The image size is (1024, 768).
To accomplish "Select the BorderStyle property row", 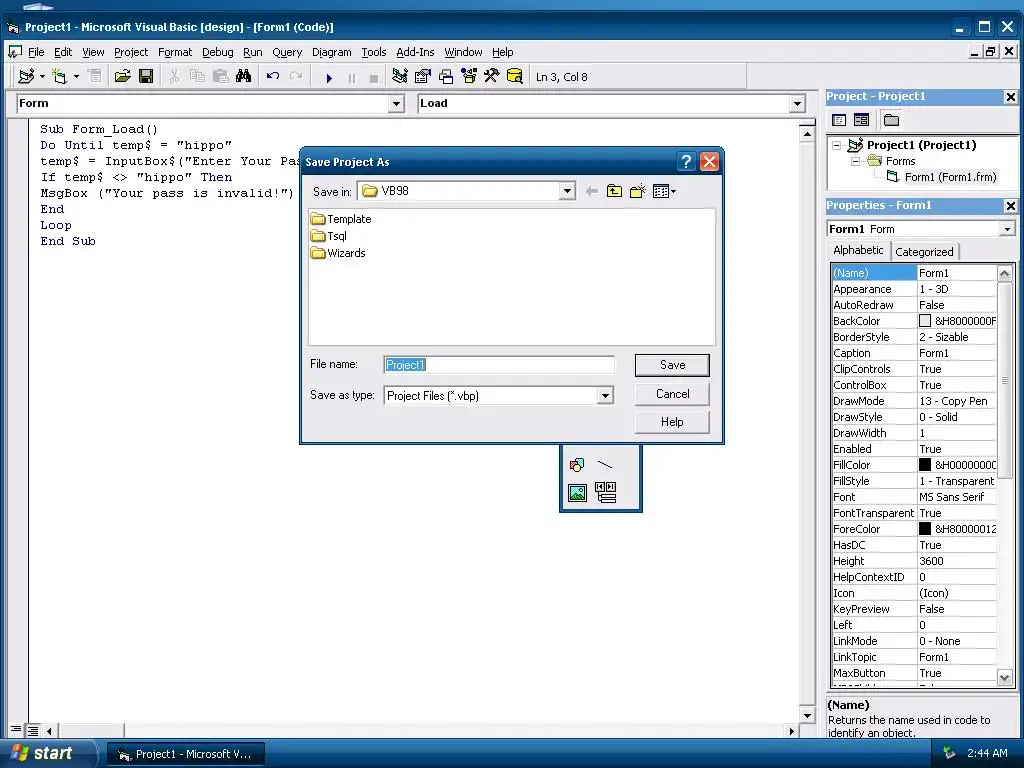I will tap(914, 337).
